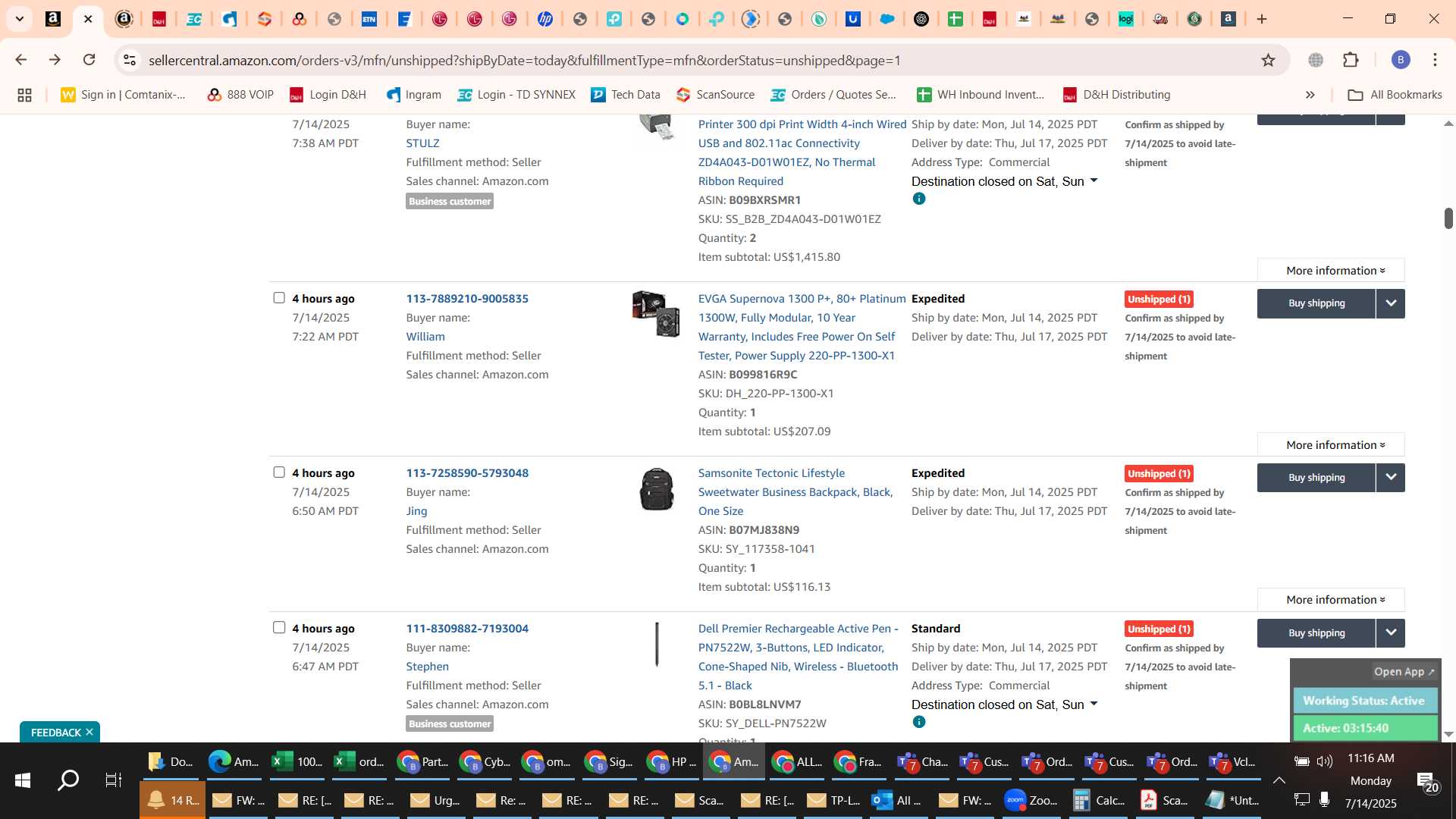Screen dimensions: 1456x819
Task: Bookmark this page with the star icon
Action: tap(1268, 60)
